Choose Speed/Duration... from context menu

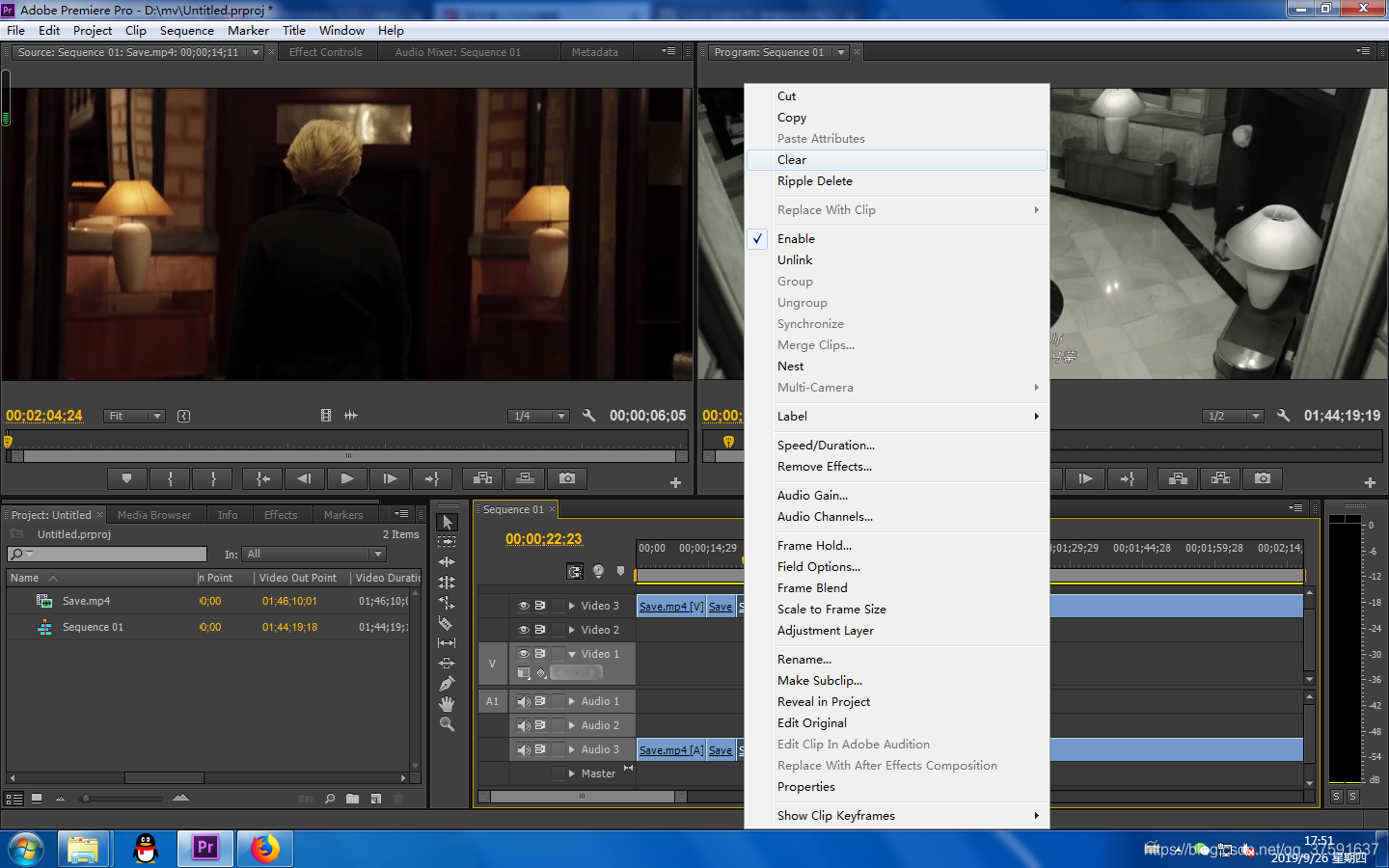[x=897, y=445]
